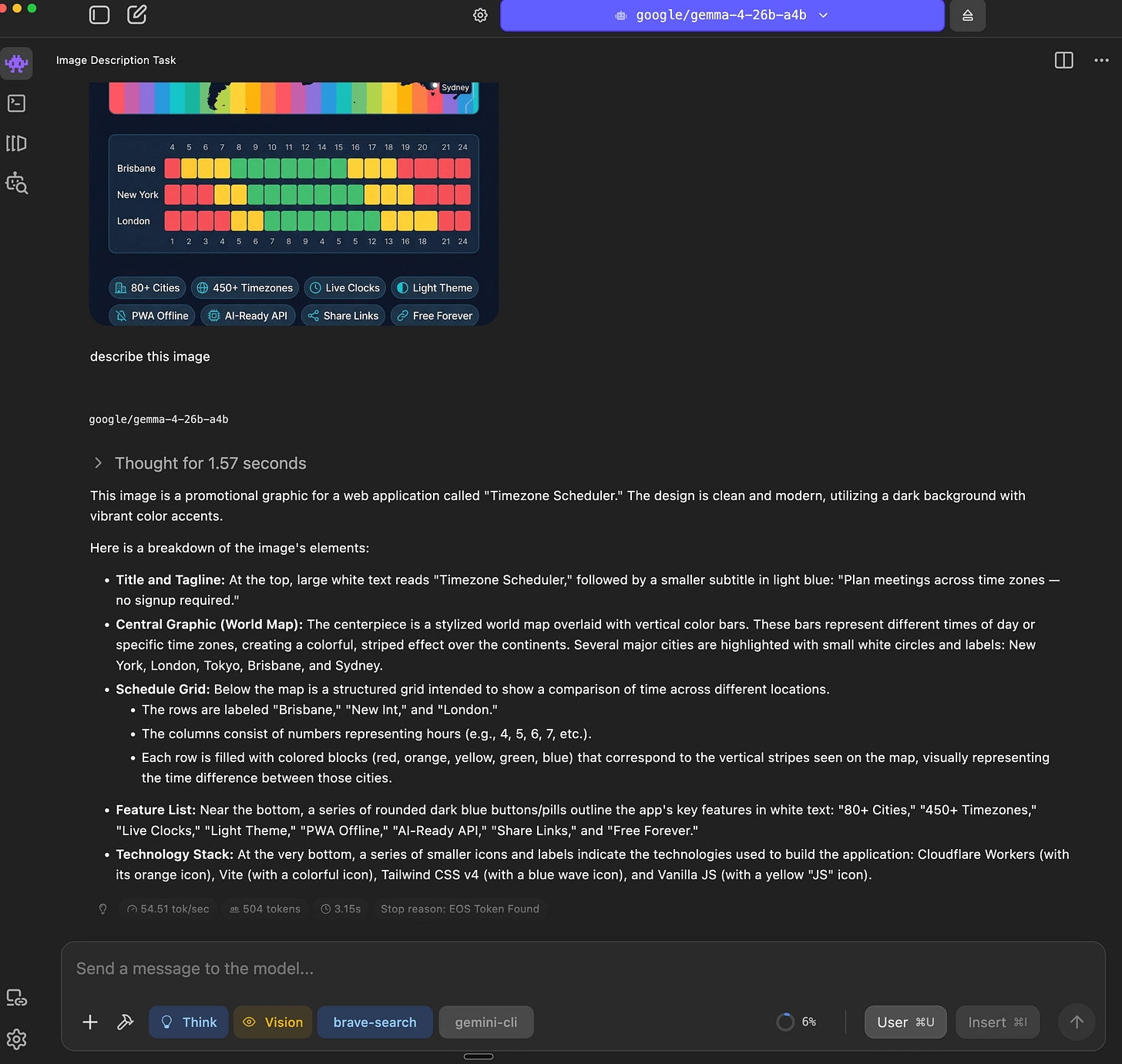Toggle the left sidebar panel
This screenshot has width=1122, height=1064.
pos(99,15)
